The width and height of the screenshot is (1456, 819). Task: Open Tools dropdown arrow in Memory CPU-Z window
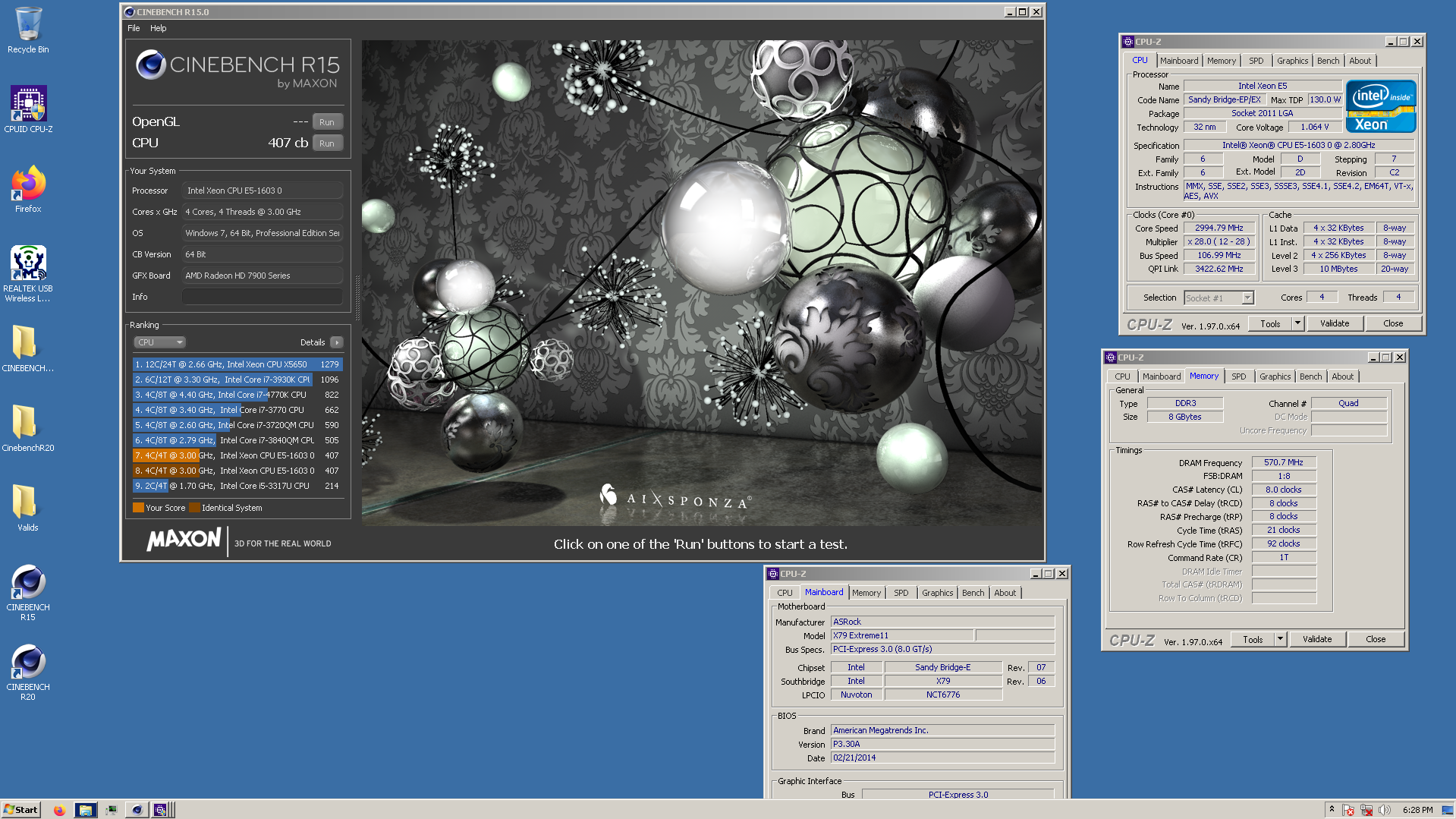pyautogui.click(x=1280, y=640)
